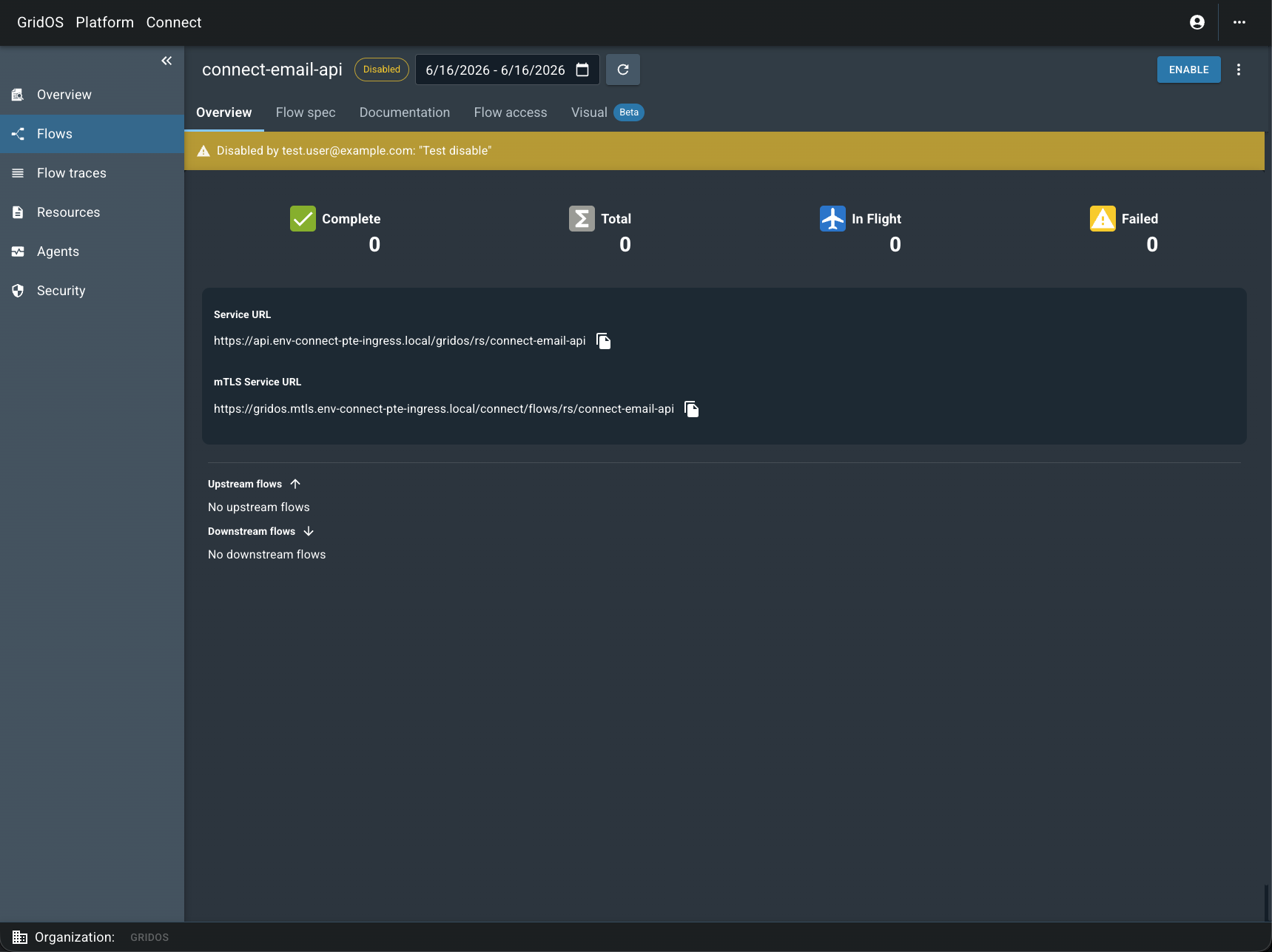1272x952 pixels.
Task: Click the GridOS brand link
Action: [x=40, y=22]
